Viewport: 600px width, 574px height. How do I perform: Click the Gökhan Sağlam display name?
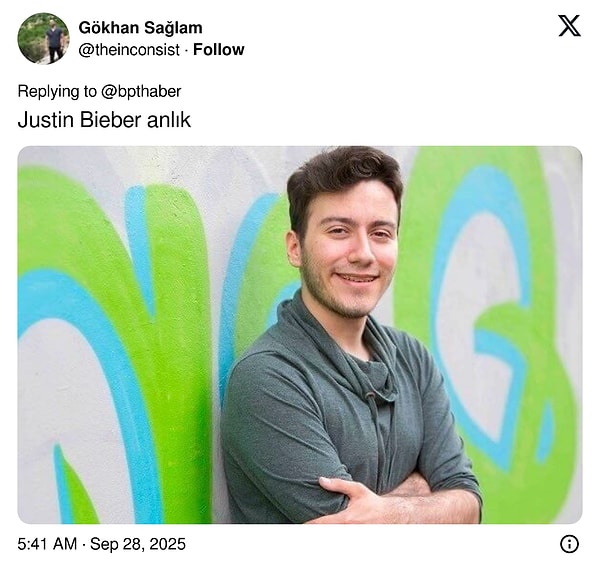(140, 28)
